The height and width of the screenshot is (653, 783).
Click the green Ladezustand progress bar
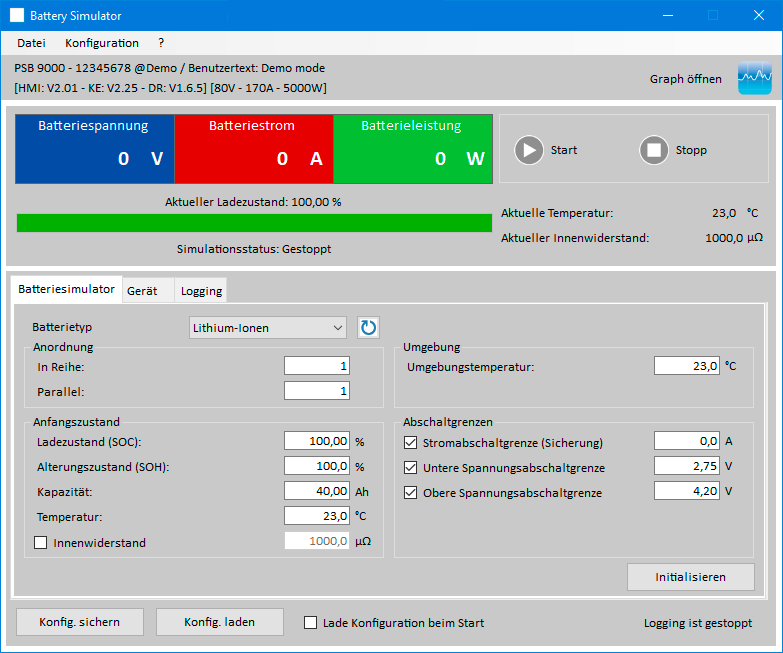click(254, 222)
